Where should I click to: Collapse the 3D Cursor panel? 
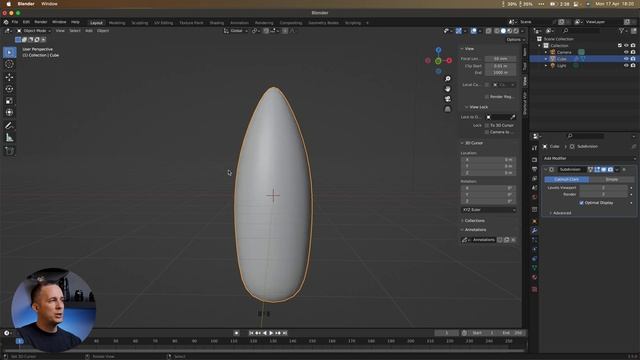click(x=473, y=143)
